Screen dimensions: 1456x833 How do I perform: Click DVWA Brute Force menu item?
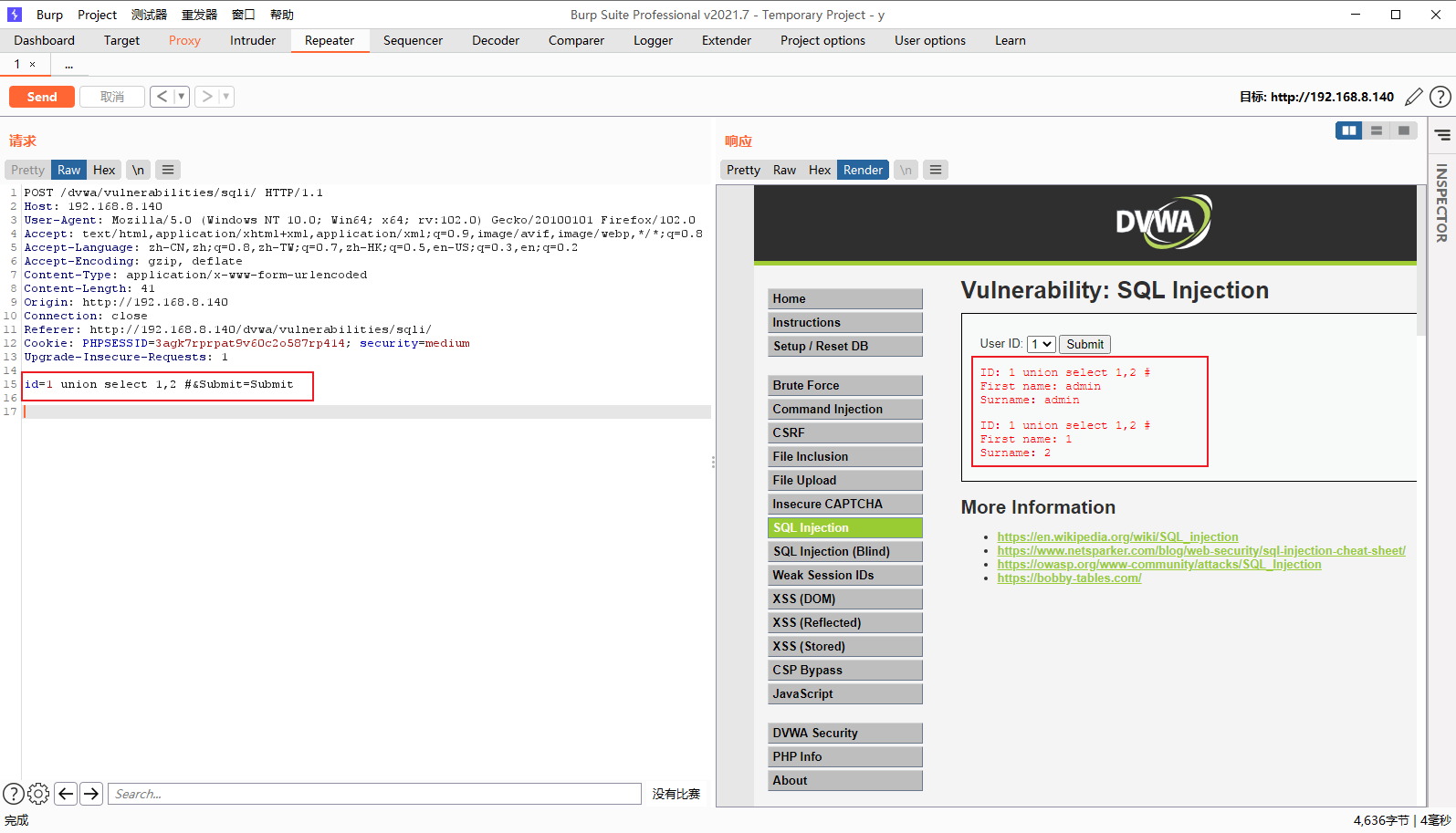pyautogui.click(x=845, y=385)
